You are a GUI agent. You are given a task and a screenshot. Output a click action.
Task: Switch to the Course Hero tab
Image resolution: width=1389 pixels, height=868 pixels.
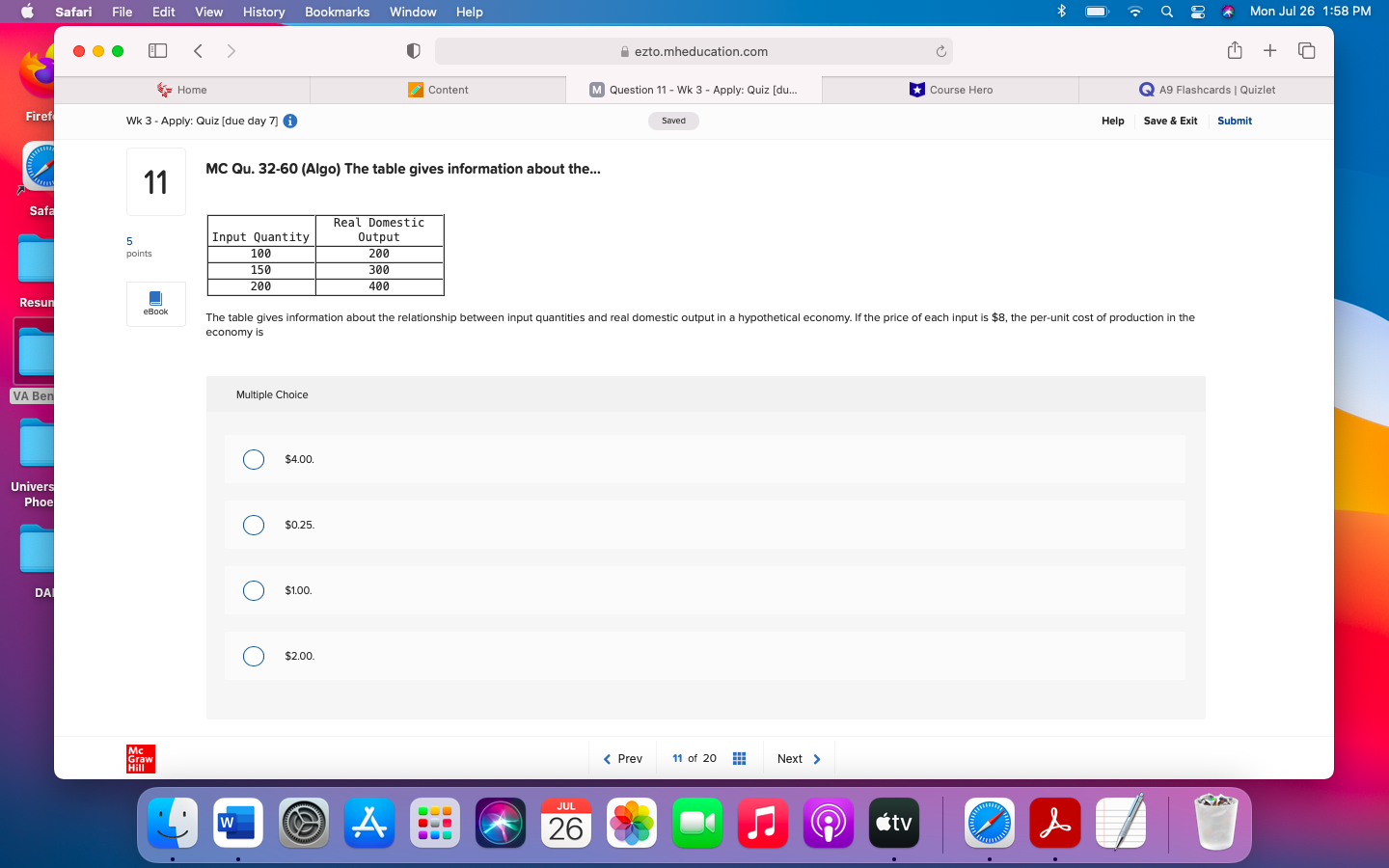pos(950,90)
